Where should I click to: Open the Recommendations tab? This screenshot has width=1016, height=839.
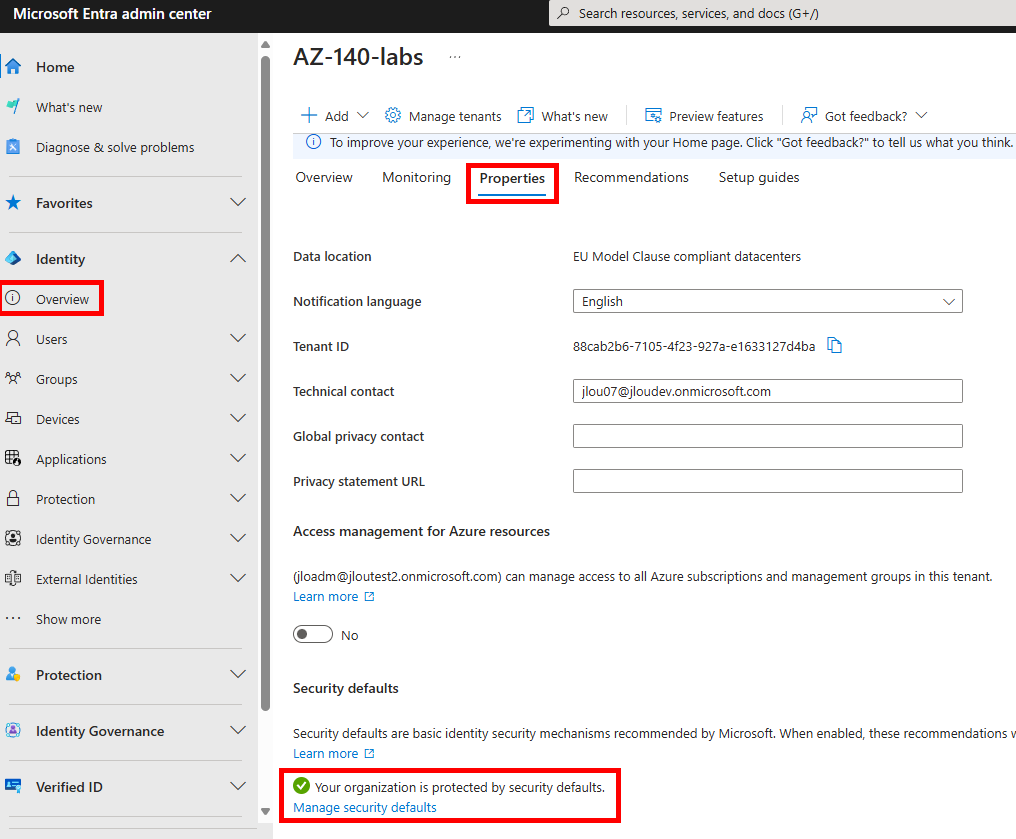point(631,178)
